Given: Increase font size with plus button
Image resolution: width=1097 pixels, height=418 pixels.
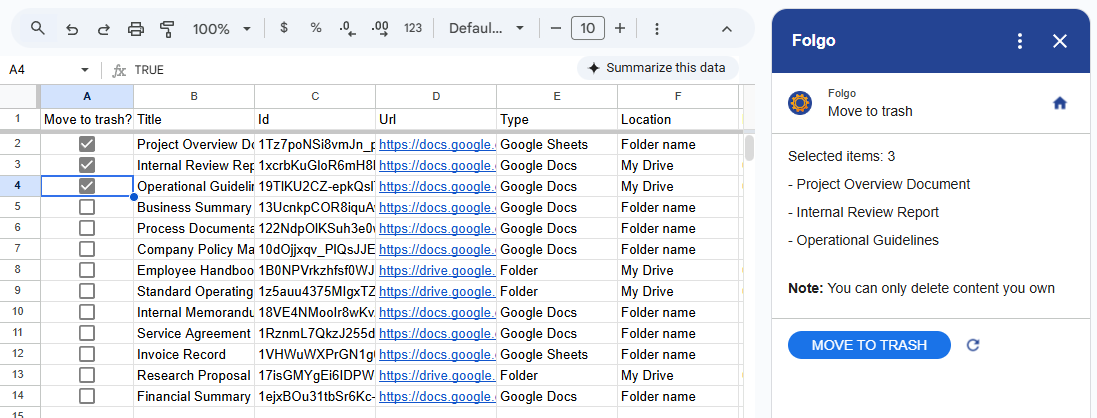Looking at the screenshot, I should pyautogui.click(x=620, y=28).
